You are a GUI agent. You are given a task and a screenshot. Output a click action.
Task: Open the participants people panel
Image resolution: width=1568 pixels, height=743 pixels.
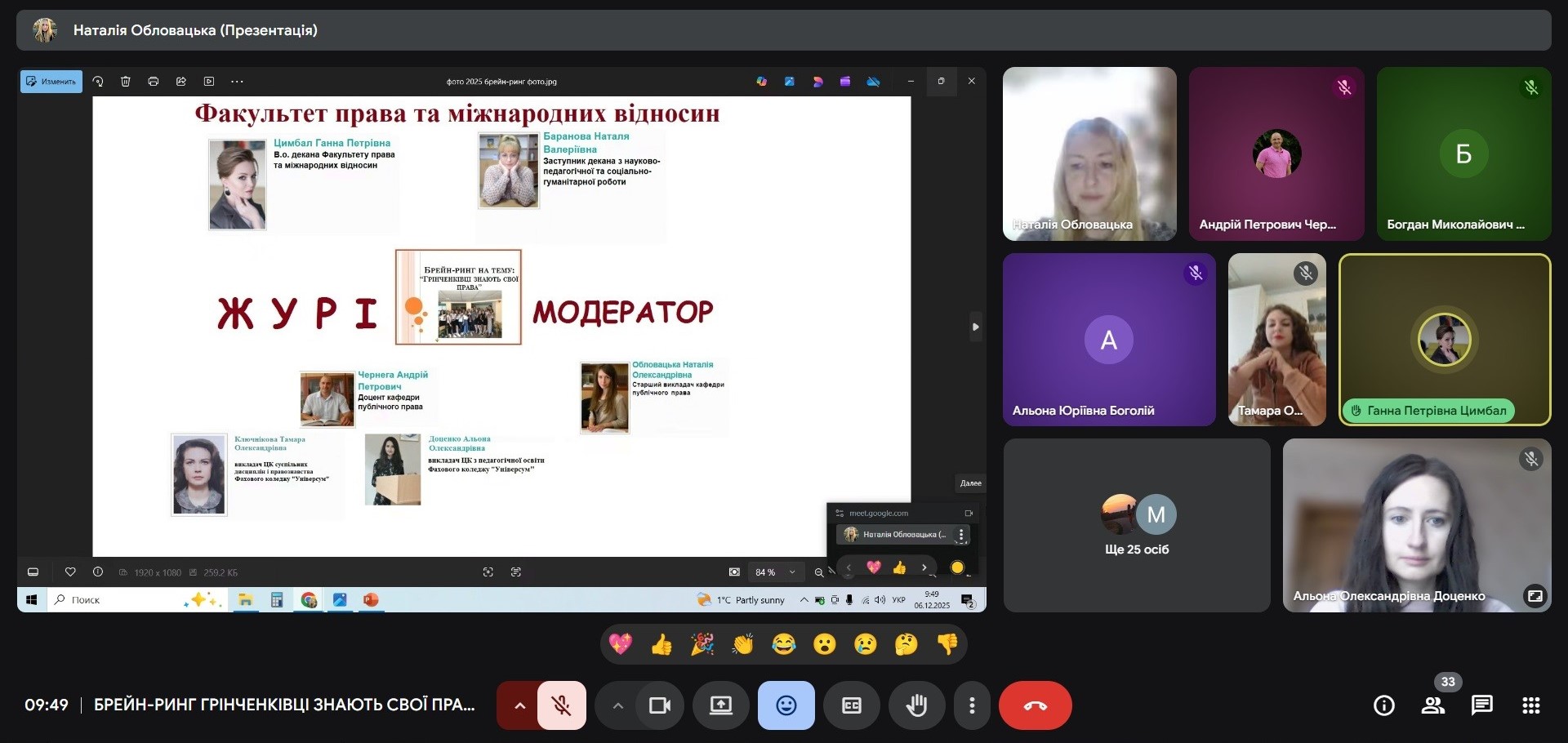[1432, 705]
